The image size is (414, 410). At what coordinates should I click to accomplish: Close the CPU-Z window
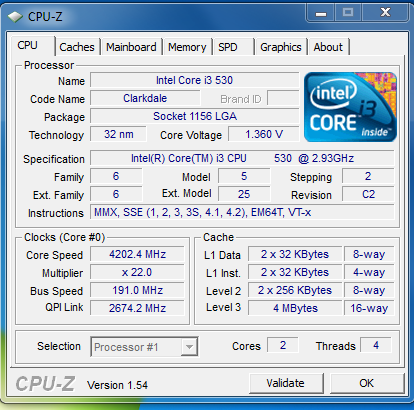(x=386, y=13)
